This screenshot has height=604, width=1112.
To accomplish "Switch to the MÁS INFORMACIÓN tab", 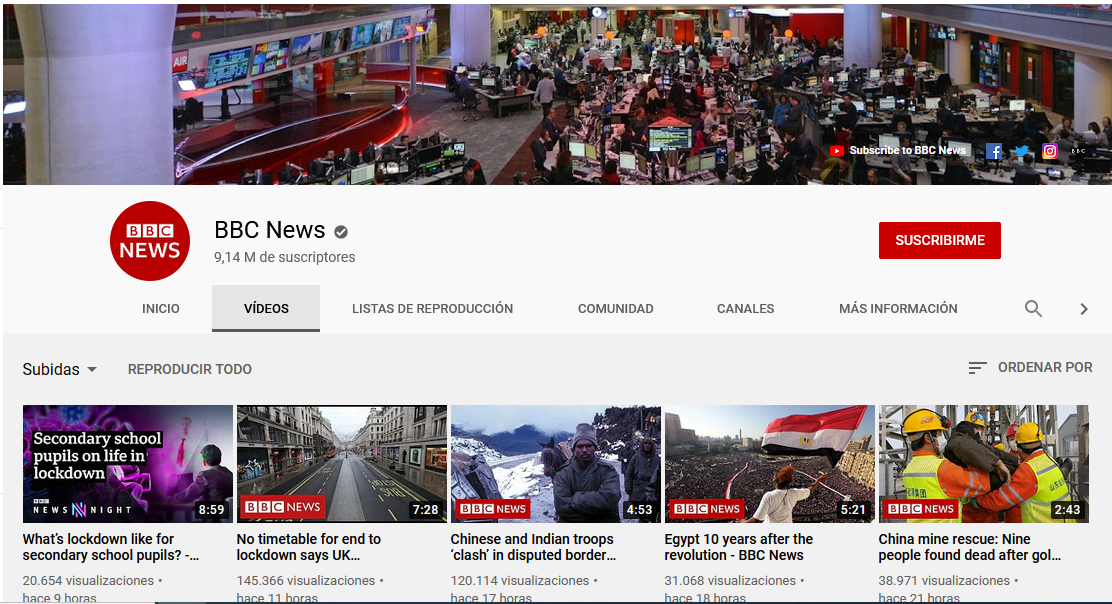I will pyautogui.click(x=898, y=308).
